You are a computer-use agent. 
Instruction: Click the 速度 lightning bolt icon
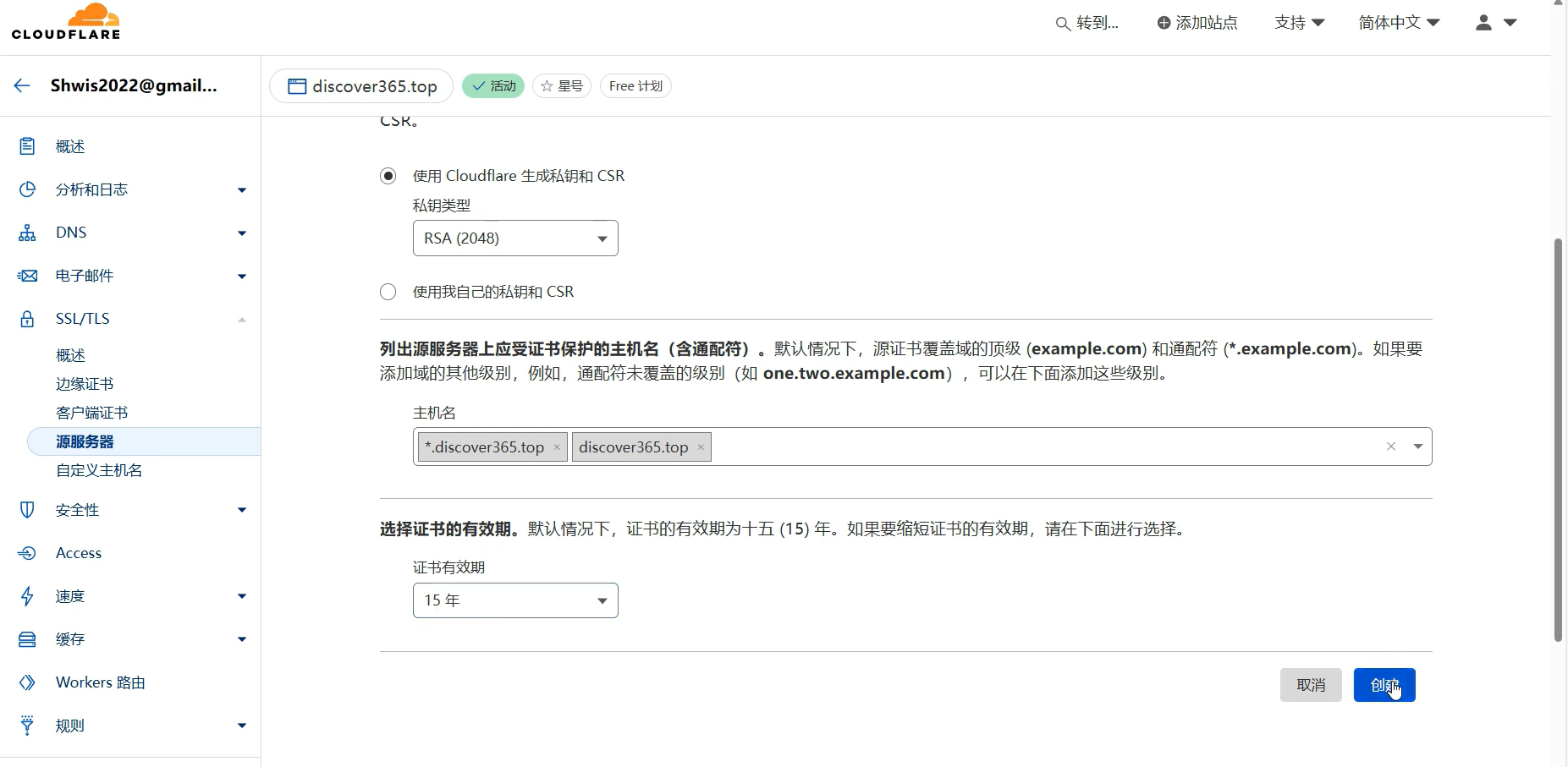(x=27, y=596)
